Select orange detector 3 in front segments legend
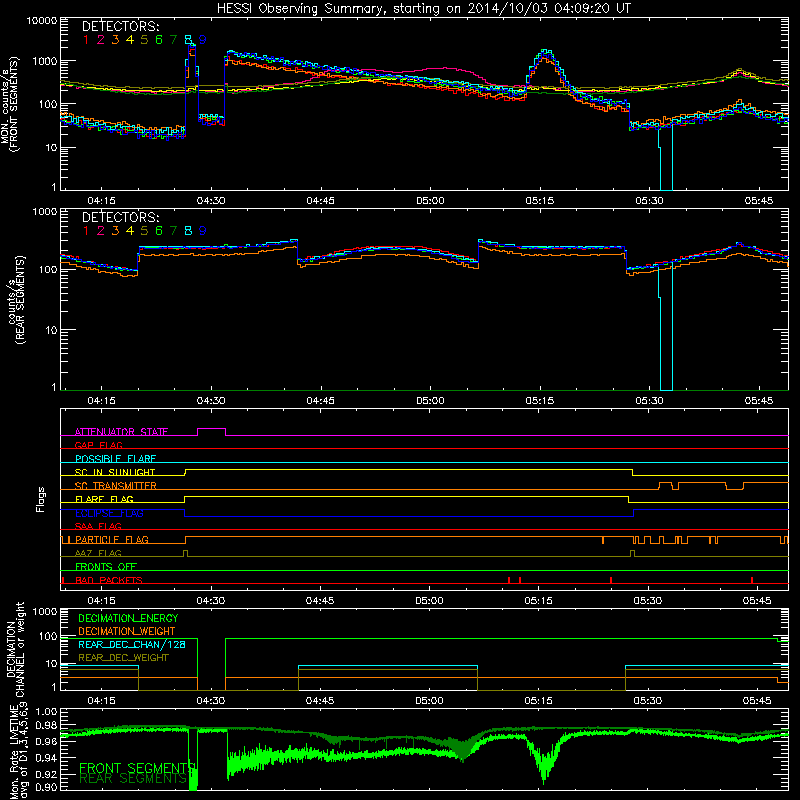This screenshot has height=800, width=800. click(115, 40)
